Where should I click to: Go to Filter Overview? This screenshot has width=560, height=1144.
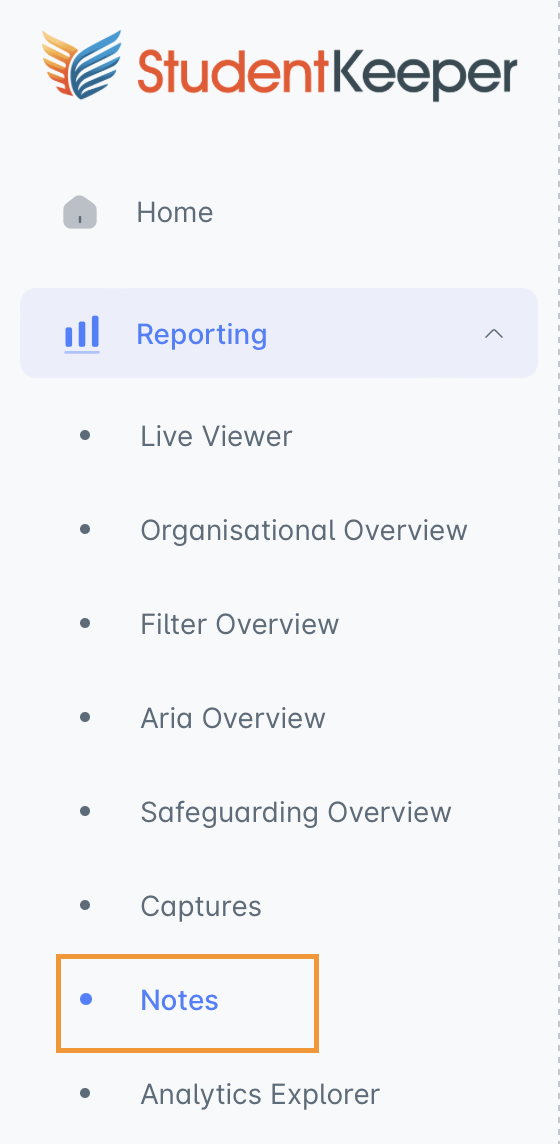click(x=240, y=625)
